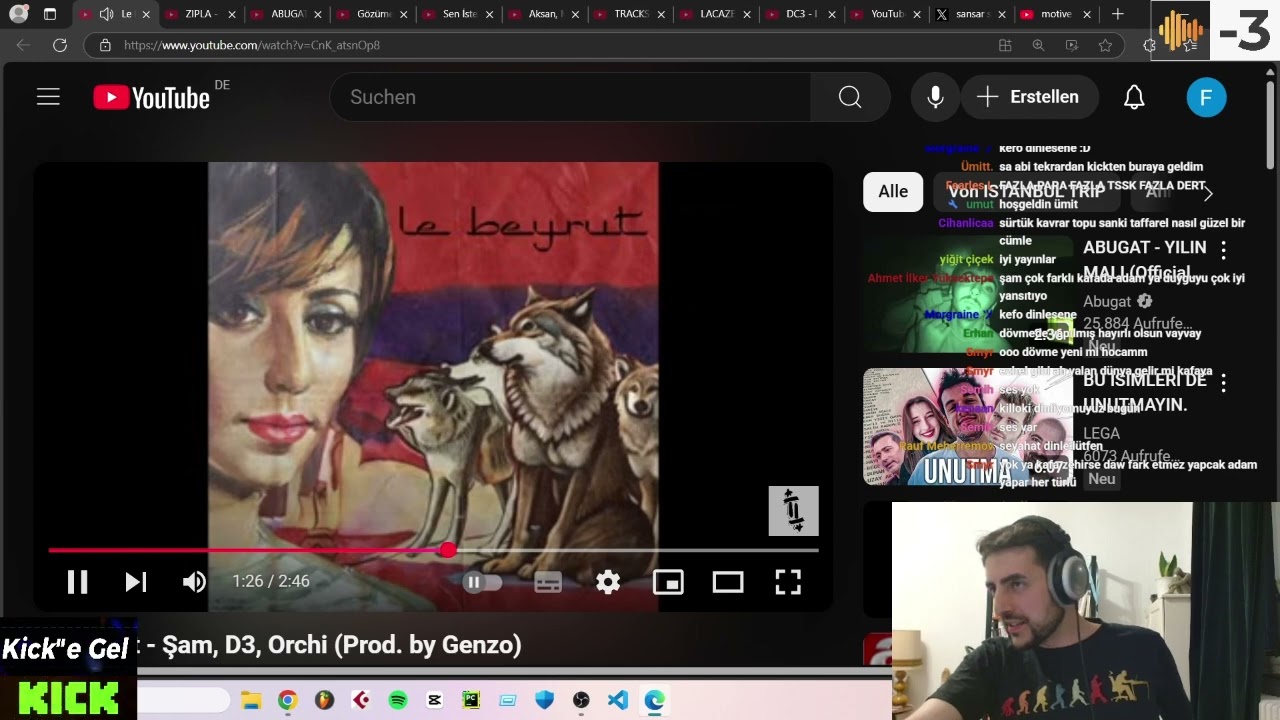Toggle subtitles in the player

548,582
